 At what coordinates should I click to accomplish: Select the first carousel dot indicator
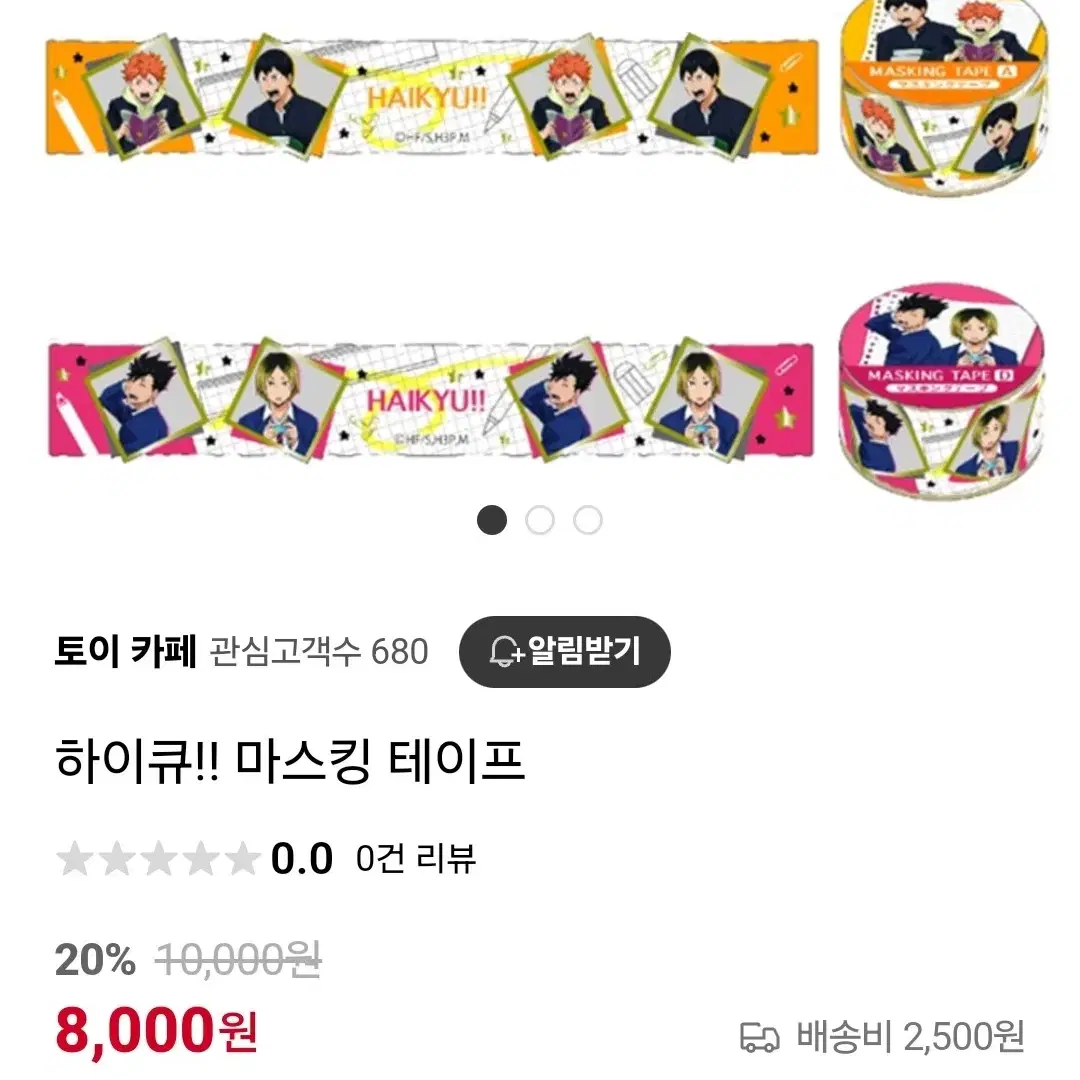point(492,520)
